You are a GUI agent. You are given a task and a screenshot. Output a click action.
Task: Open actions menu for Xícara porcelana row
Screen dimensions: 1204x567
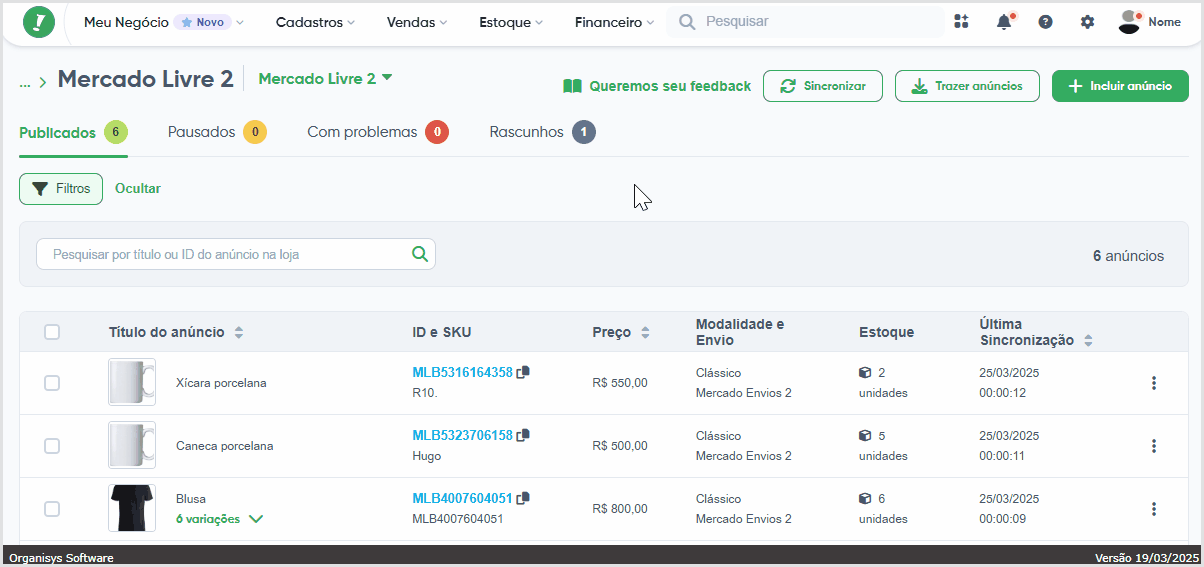point(1154,383)
